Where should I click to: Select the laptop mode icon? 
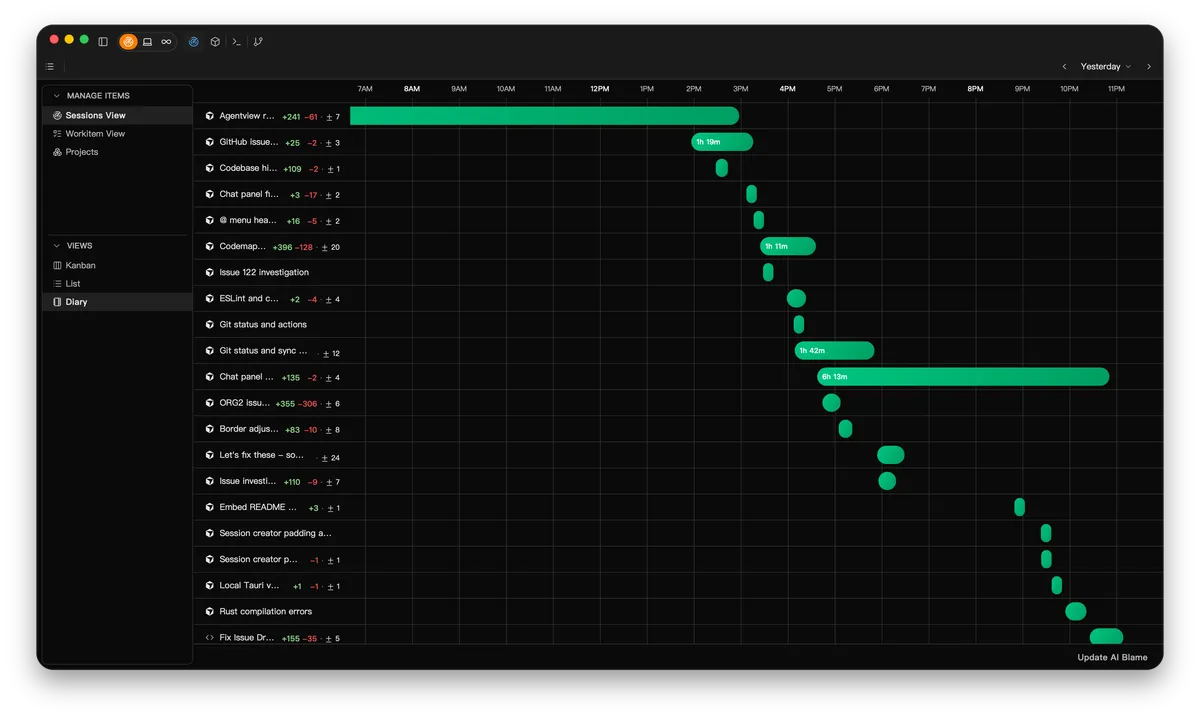tap(147, 42)
